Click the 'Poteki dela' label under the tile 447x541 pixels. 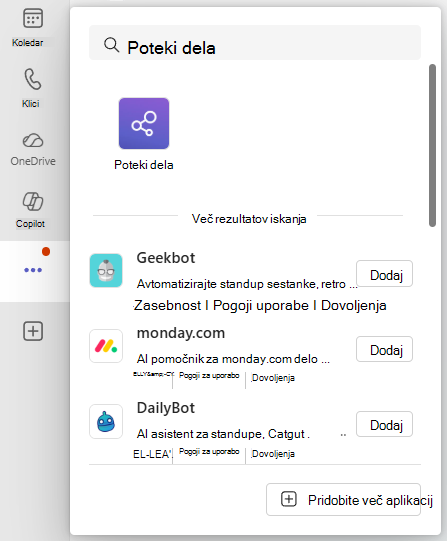(144, 165)
